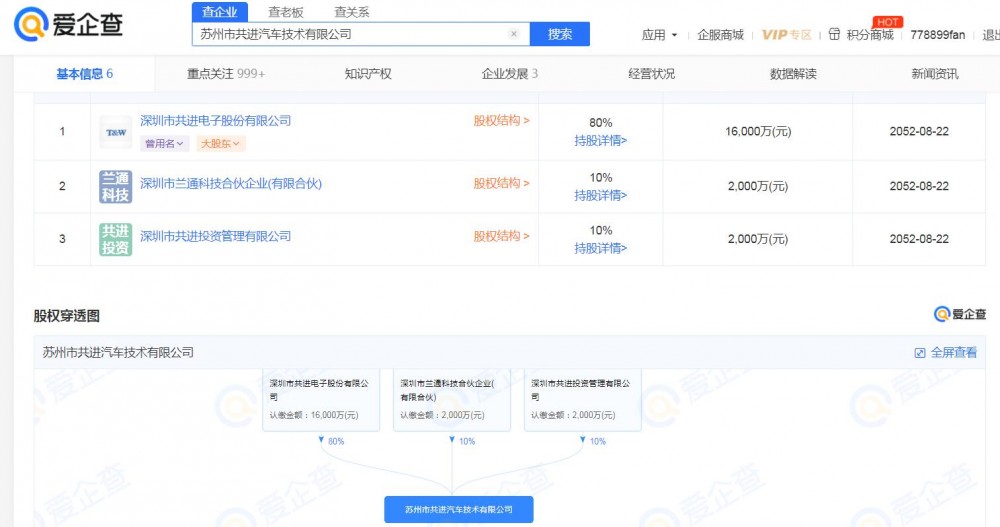
Task: Select 深圳市共进投资管理有限公司 node in chart
Action: (x=582, y=399)
